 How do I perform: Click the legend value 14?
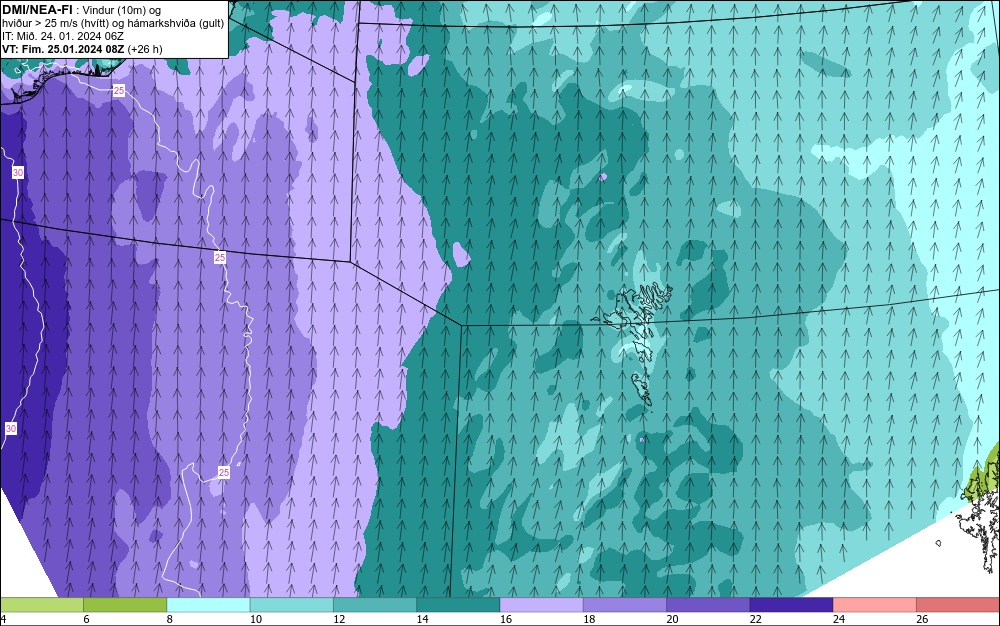422,619
